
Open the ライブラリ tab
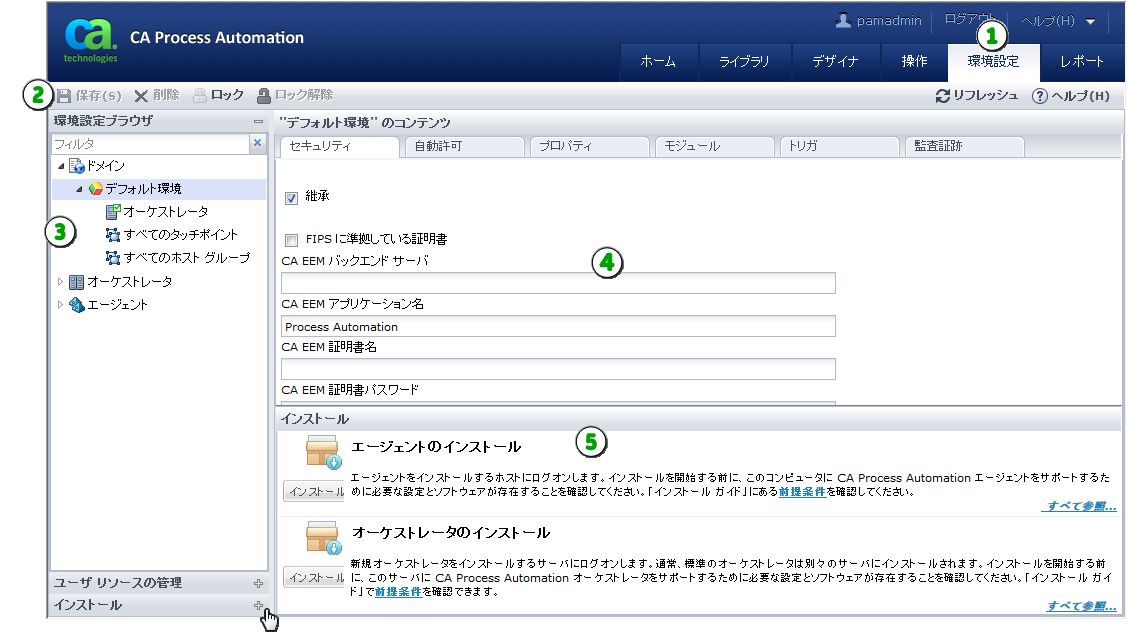click(744, 62)
